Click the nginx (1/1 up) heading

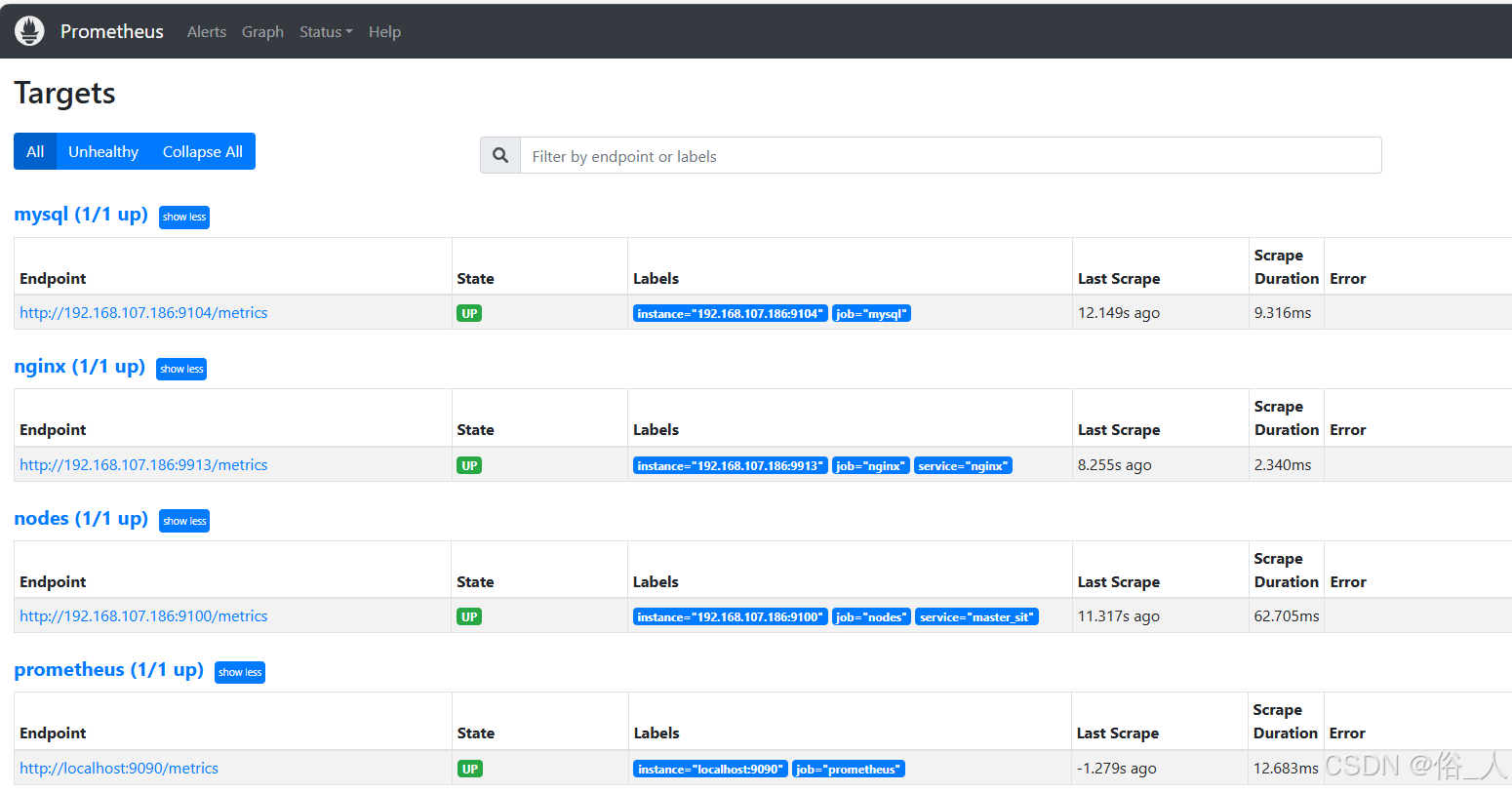coord(80,367)
